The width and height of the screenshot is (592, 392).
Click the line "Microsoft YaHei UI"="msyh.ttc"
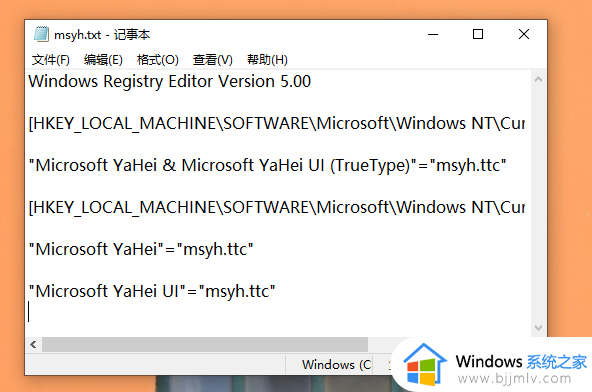pos(152,291)
